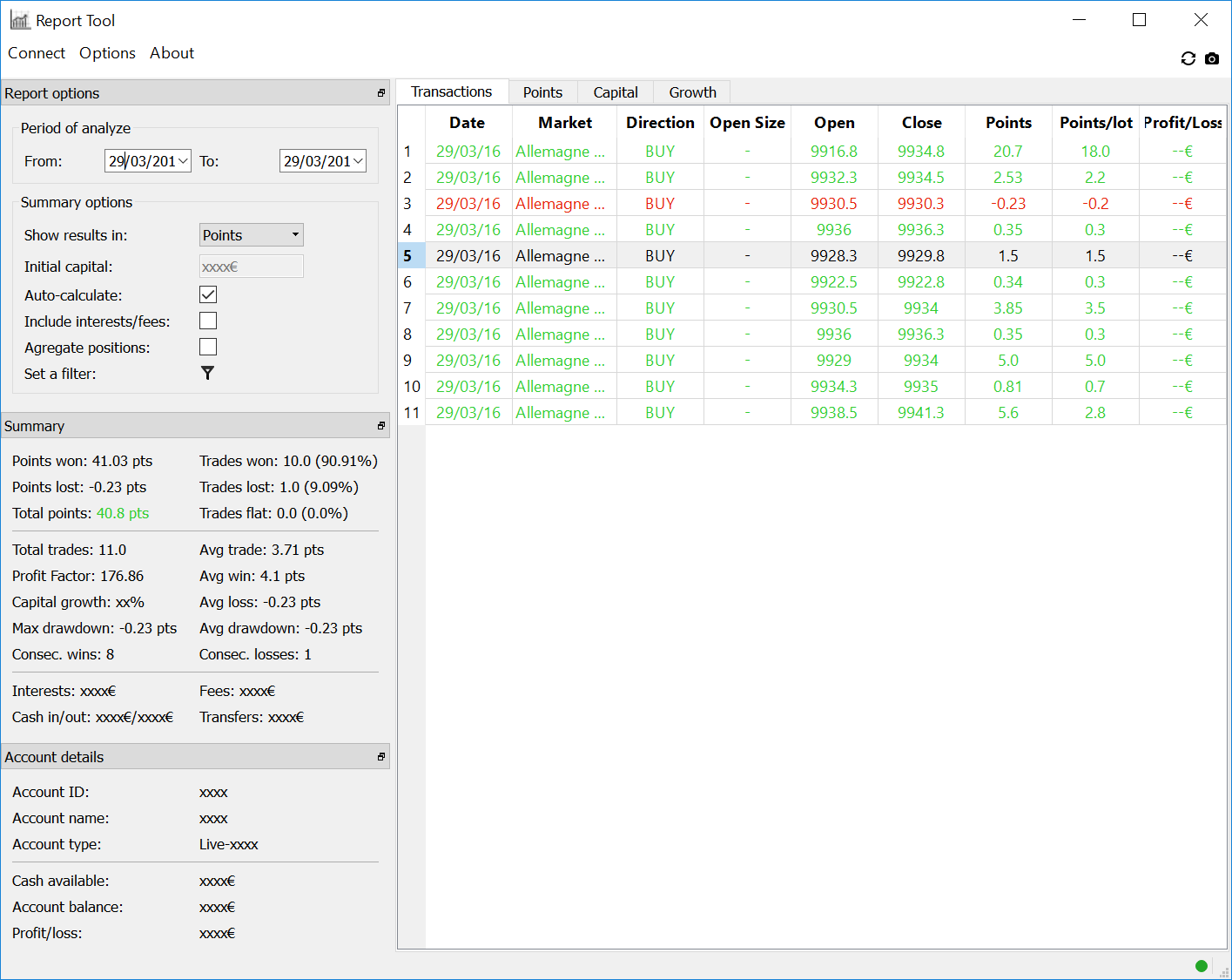Click the refresh icon in top right
Screen dimensions: 1232x980
coord(1188,58)
